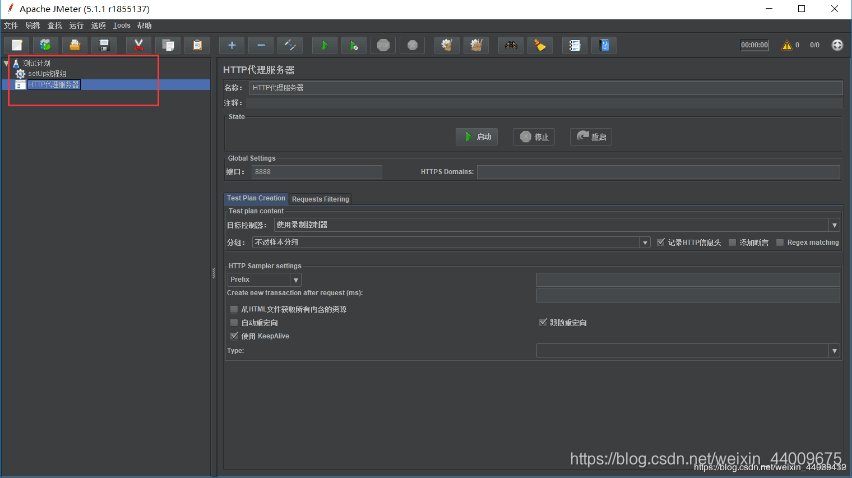Expand all tree nodes with plus icon
Screen dimensions: 852x478
click(x=232, y=45)
